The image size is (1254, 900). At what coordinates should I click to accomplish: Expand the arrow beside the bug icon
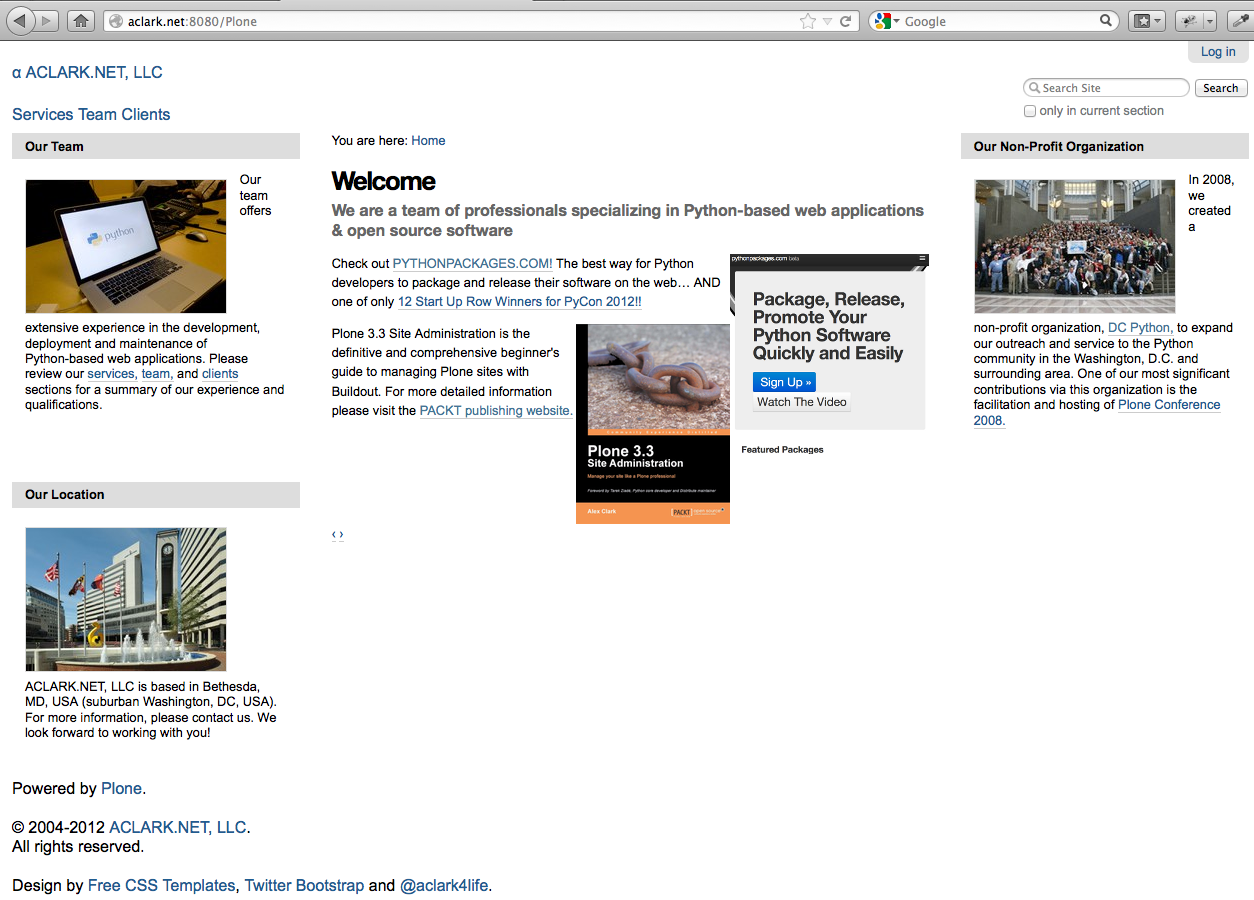click(1210, 20)
